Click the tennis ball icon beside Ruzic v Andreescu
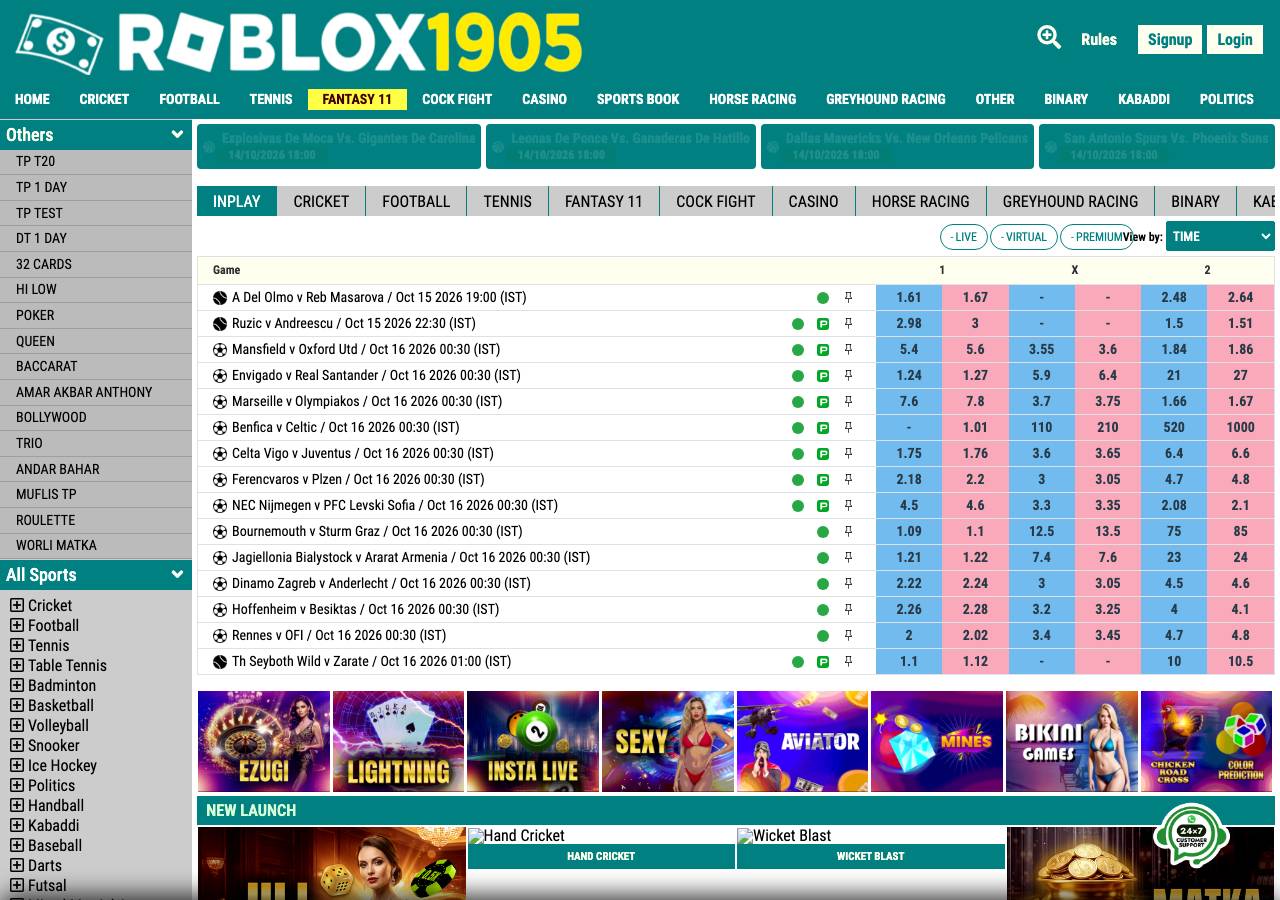The image size is (1280, 900). tap(220, 323)
